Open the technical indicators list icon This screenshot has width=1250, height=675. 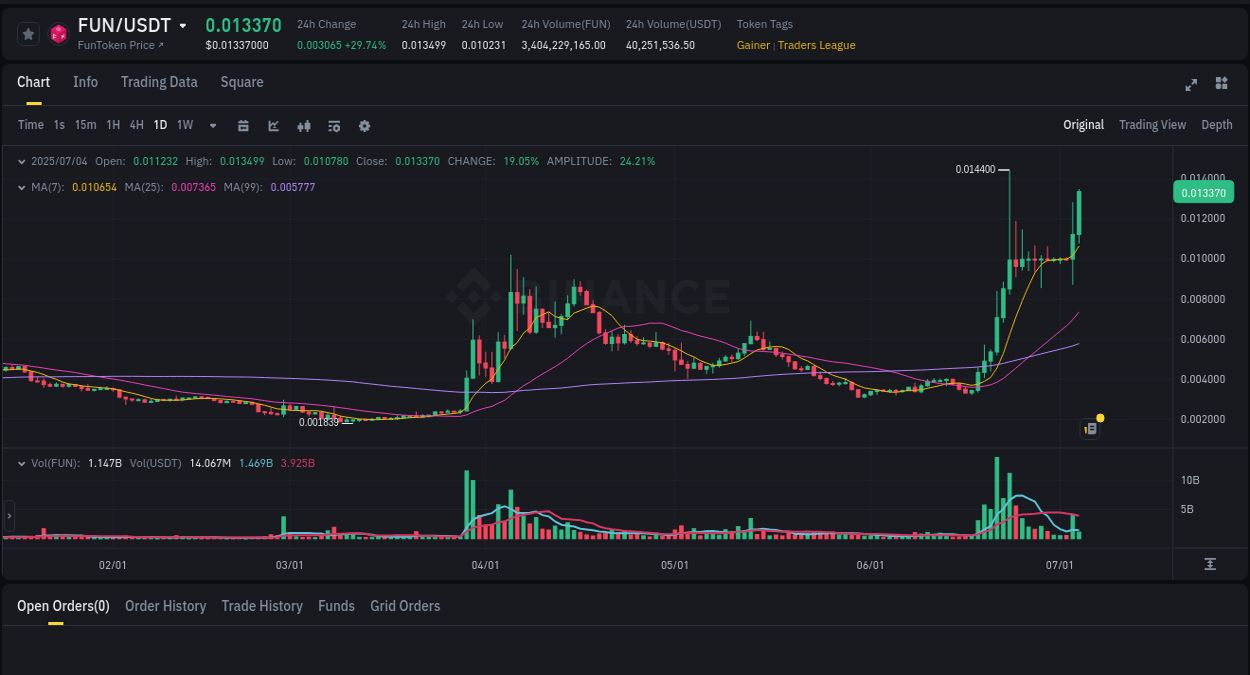point(334,125)
